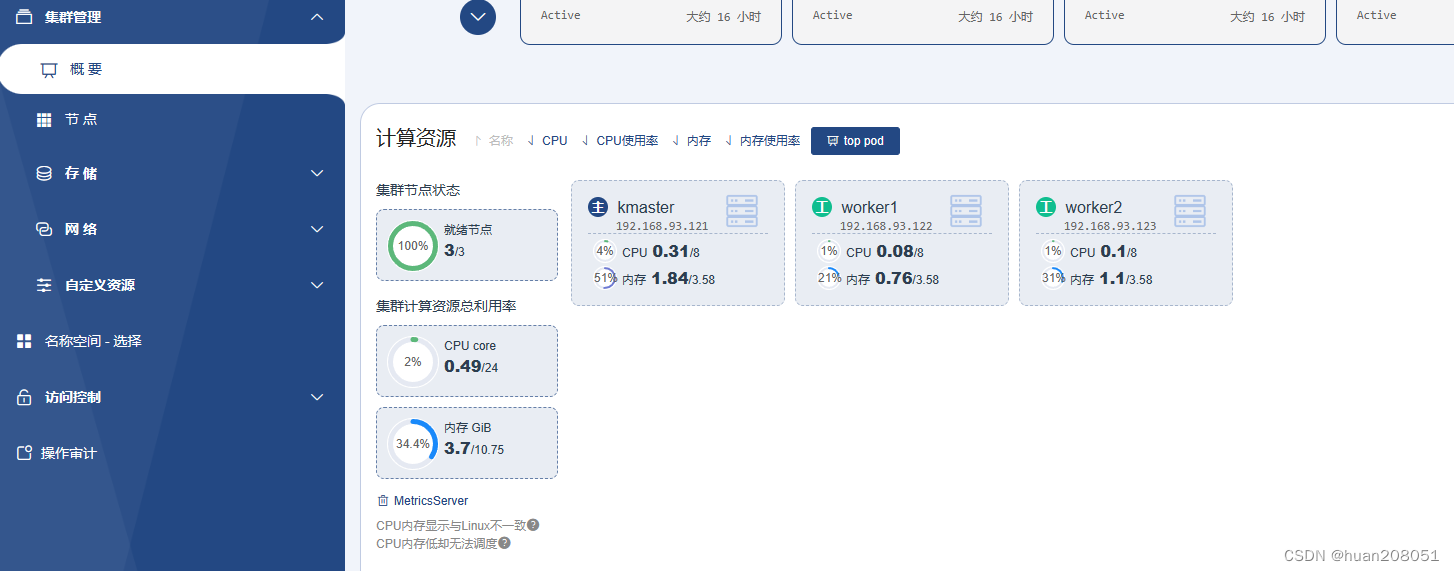Click the 集群计算资源总利用率 heading
This screenshot has height=571, width=1454.
tap(446, 306)
